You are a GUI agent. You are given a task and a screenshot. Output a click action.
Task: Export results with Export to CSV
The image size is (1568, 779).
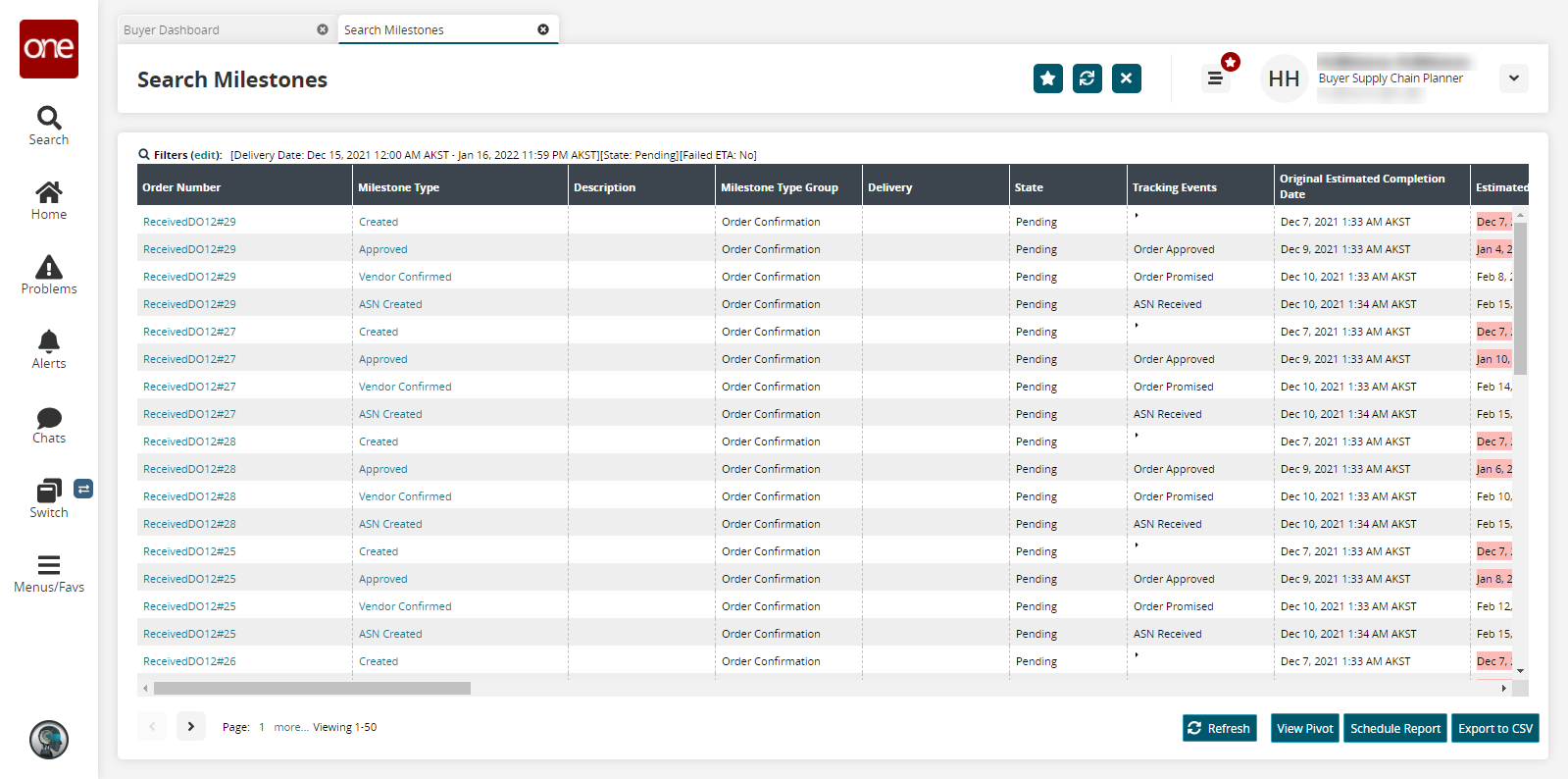tap(1494, 728)
